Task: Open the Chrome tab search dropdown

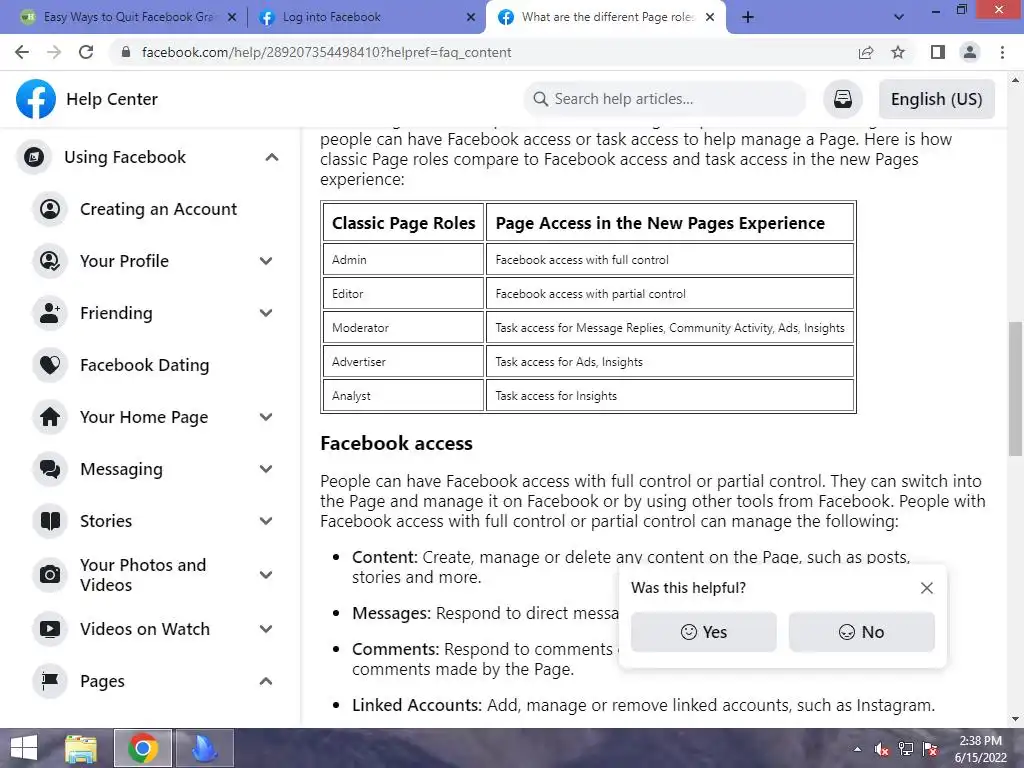Action: (899, 17)
